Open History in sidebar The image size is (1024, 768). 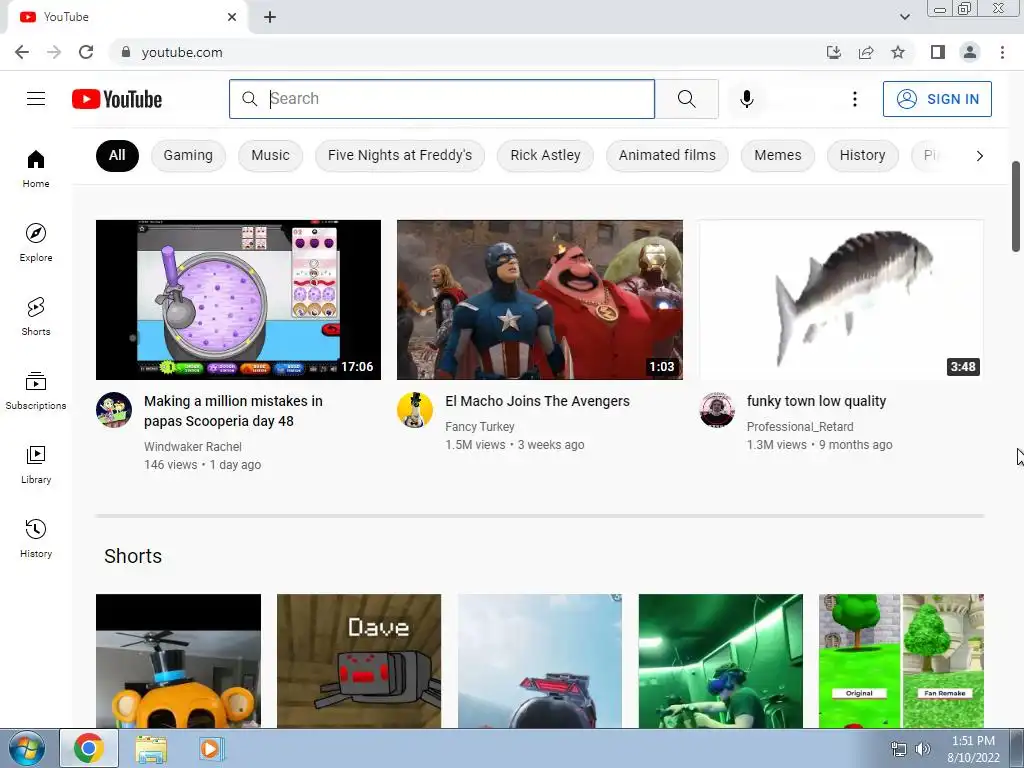[36, 539]
